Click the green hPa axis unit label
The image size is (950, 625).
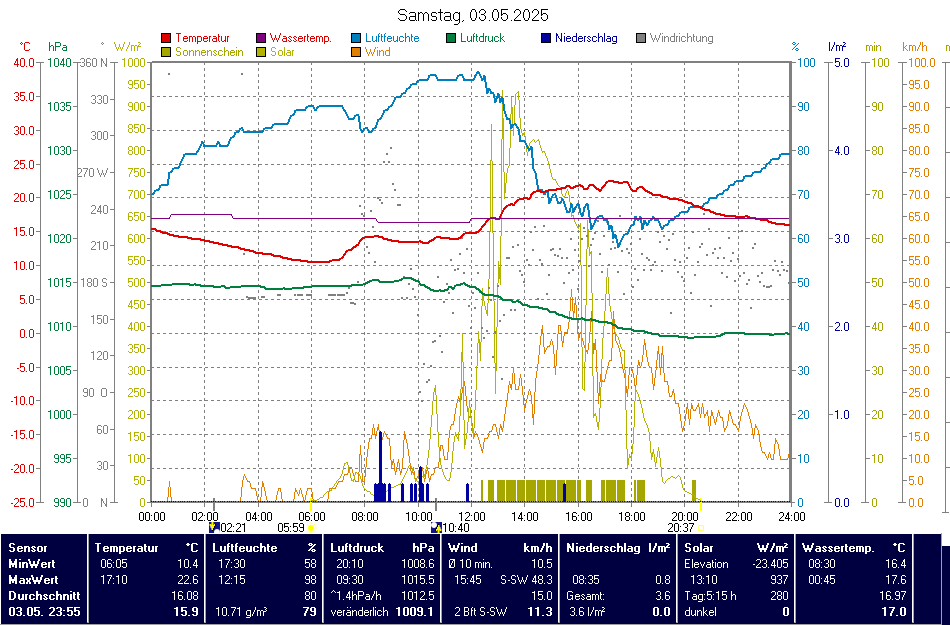(x=58, y=47)
